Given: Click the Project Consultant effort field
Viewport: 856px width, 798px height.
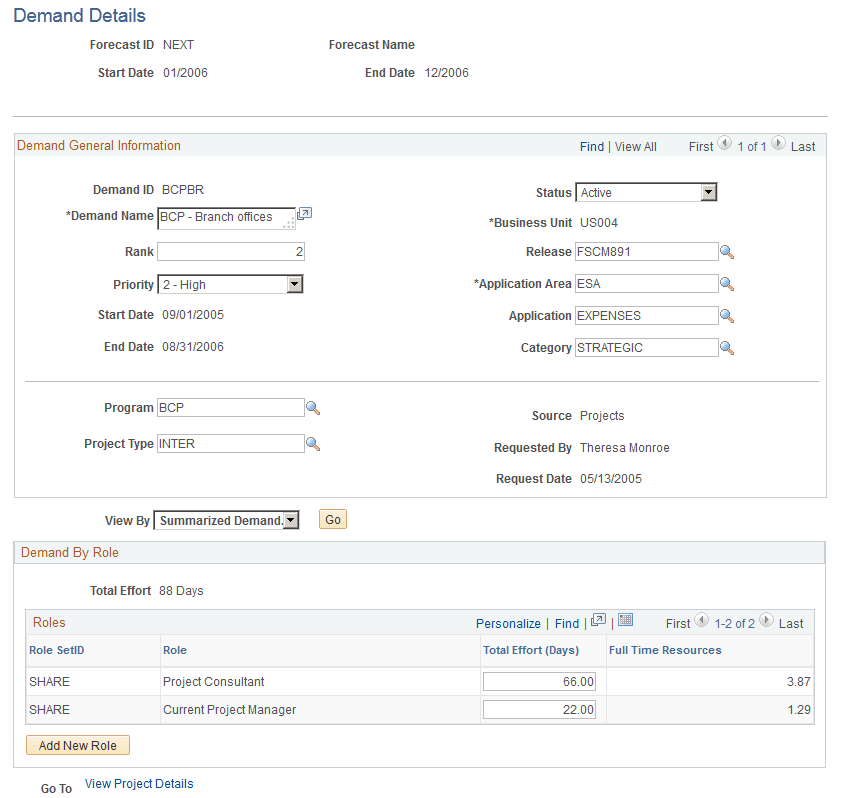Looking at the screenshot, I should click(x=540, y=681).
